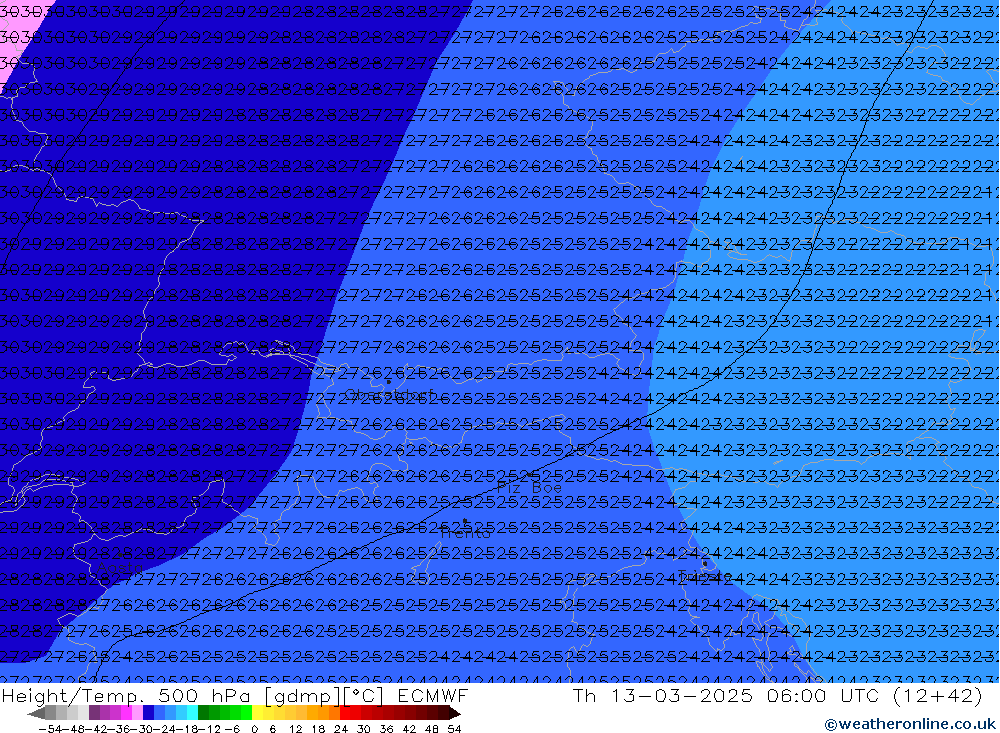Image resolution: width=1000 pixels, height=733 pixels.
Task: Click the '[gdmp]' unit in the title
Action: tap(301, 696)
